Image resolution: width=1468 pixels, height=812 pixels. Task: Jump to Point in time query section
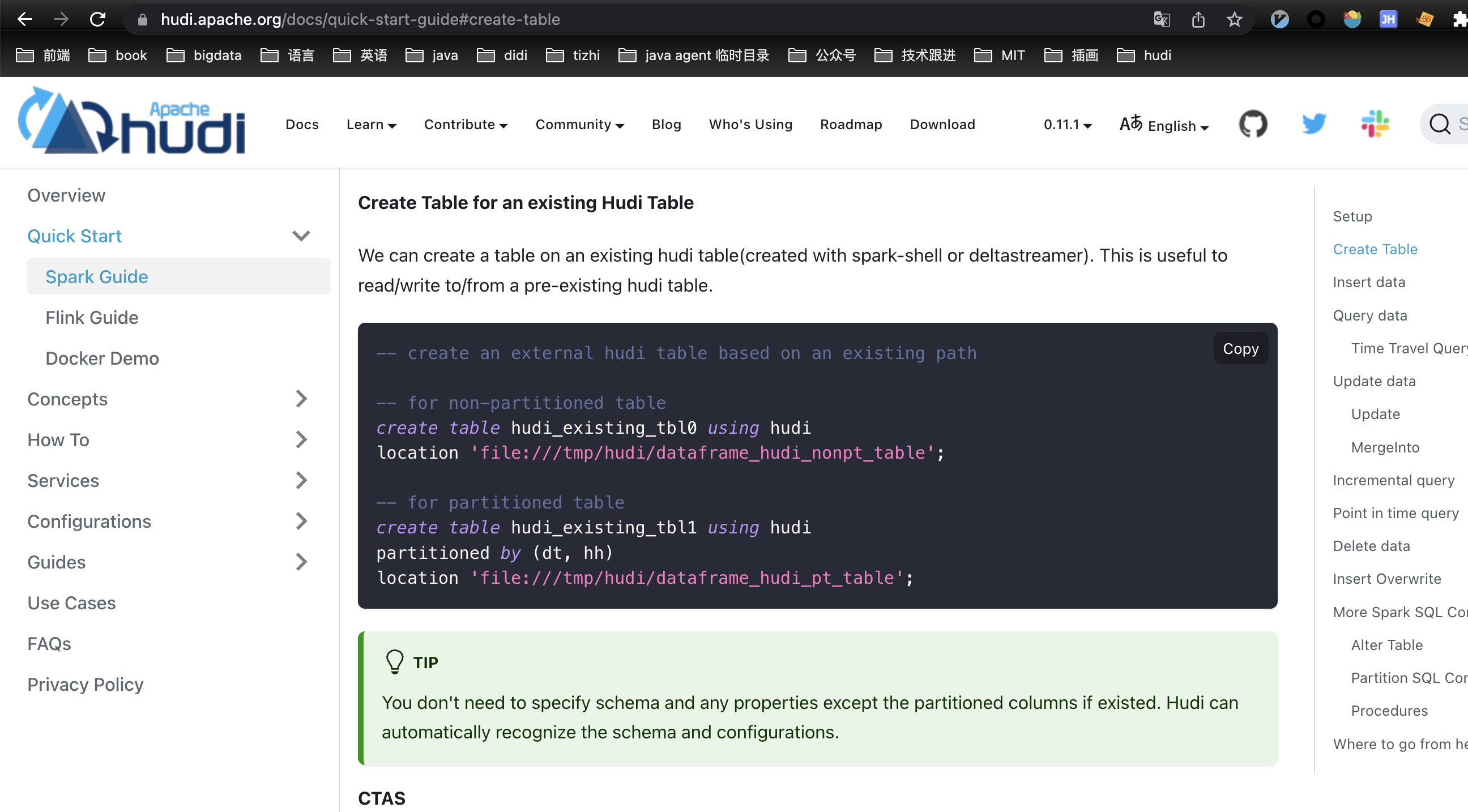(1396, 513)
